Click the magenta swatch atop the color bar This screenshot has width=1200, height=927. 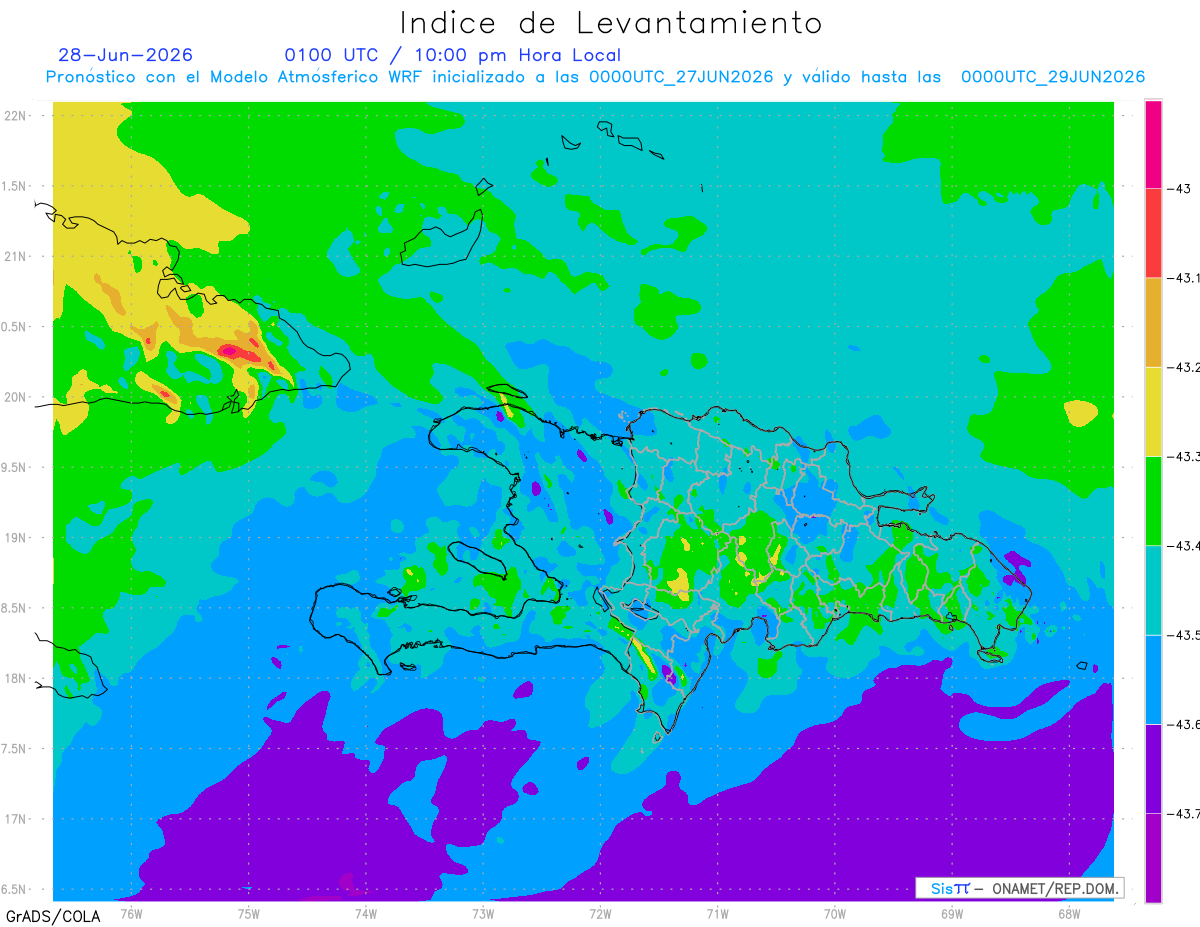pos(1153,144)
